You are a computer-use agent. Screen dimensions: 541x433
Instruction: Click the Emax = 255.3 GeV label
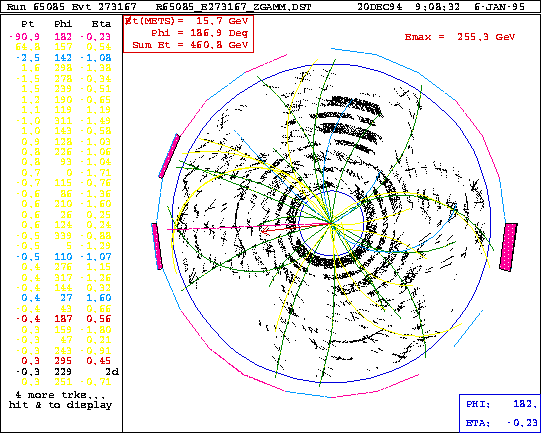point(460,37)
